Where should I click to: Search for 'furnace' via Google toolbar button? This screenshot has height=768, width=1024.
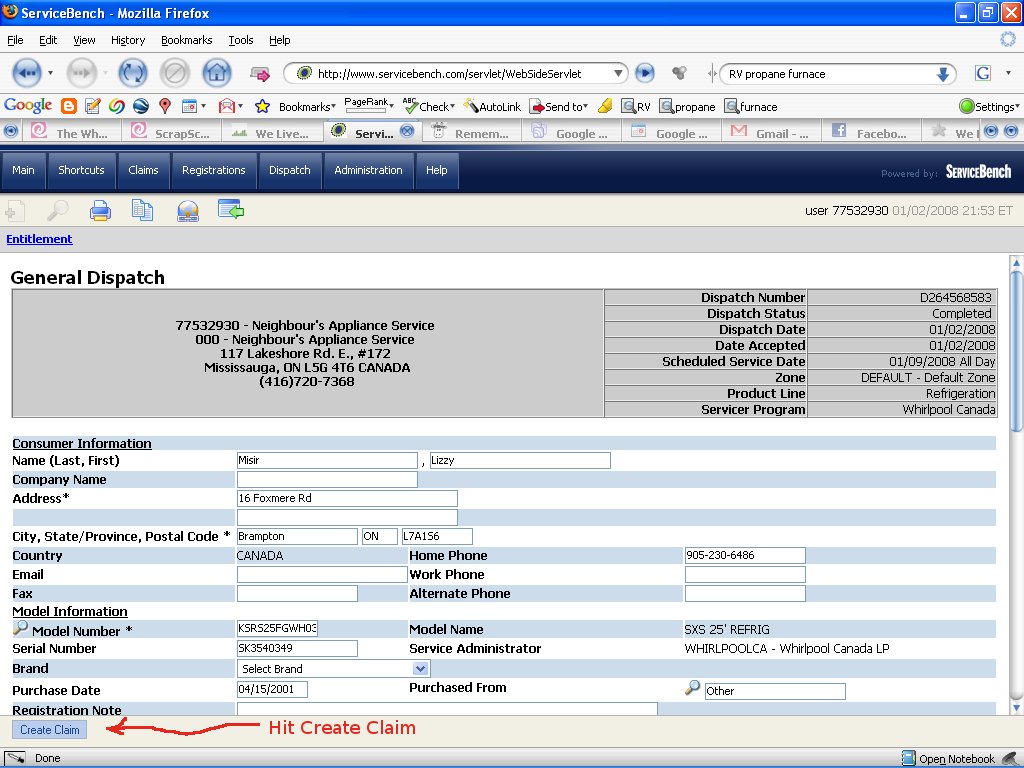tap(751, 106)
